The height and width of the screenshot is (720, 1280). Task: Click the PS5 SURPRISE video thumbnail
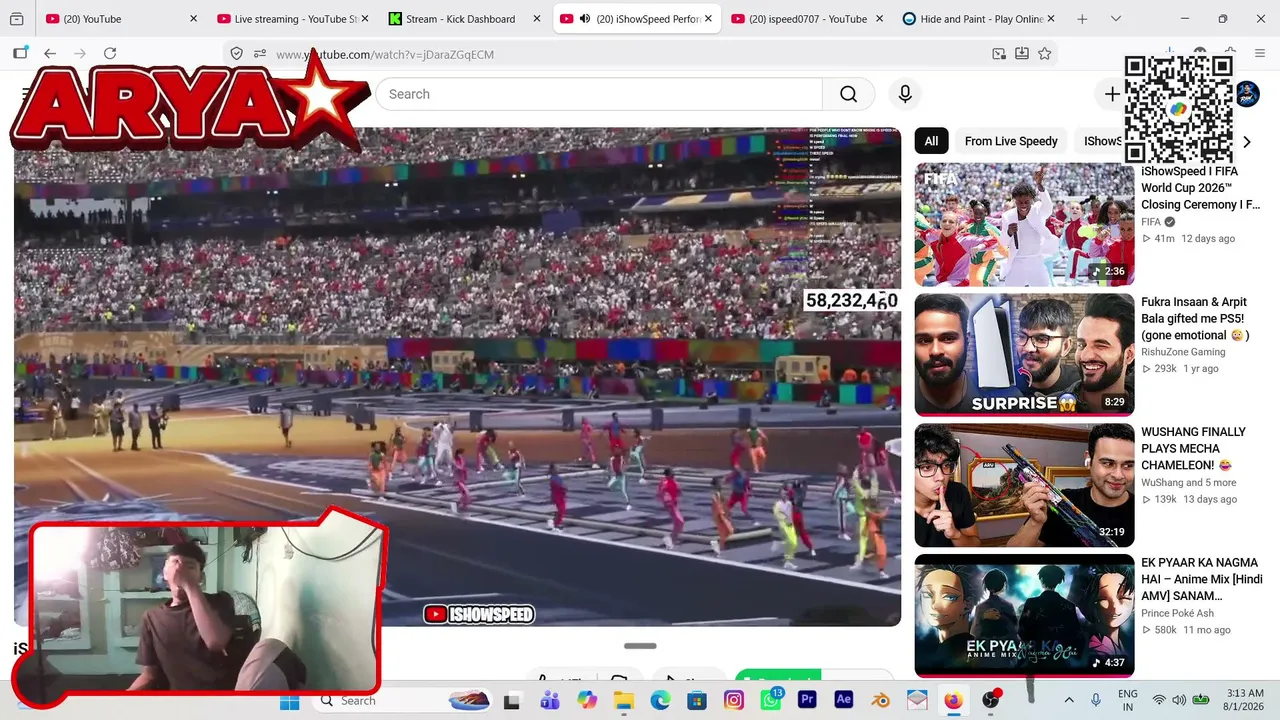[1024, 354]
